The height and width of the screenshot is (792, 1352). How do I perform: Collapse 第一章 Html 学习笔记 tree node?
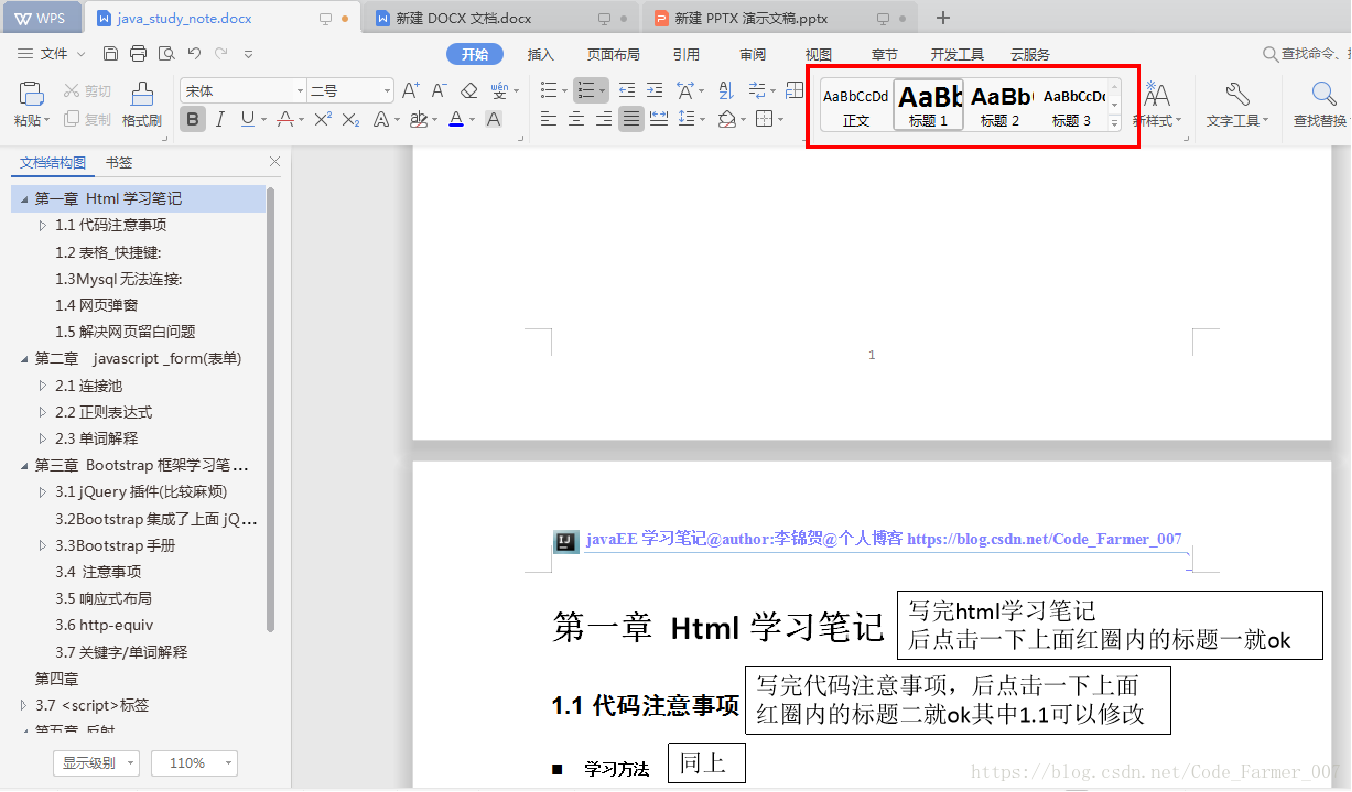coord(24,199)
